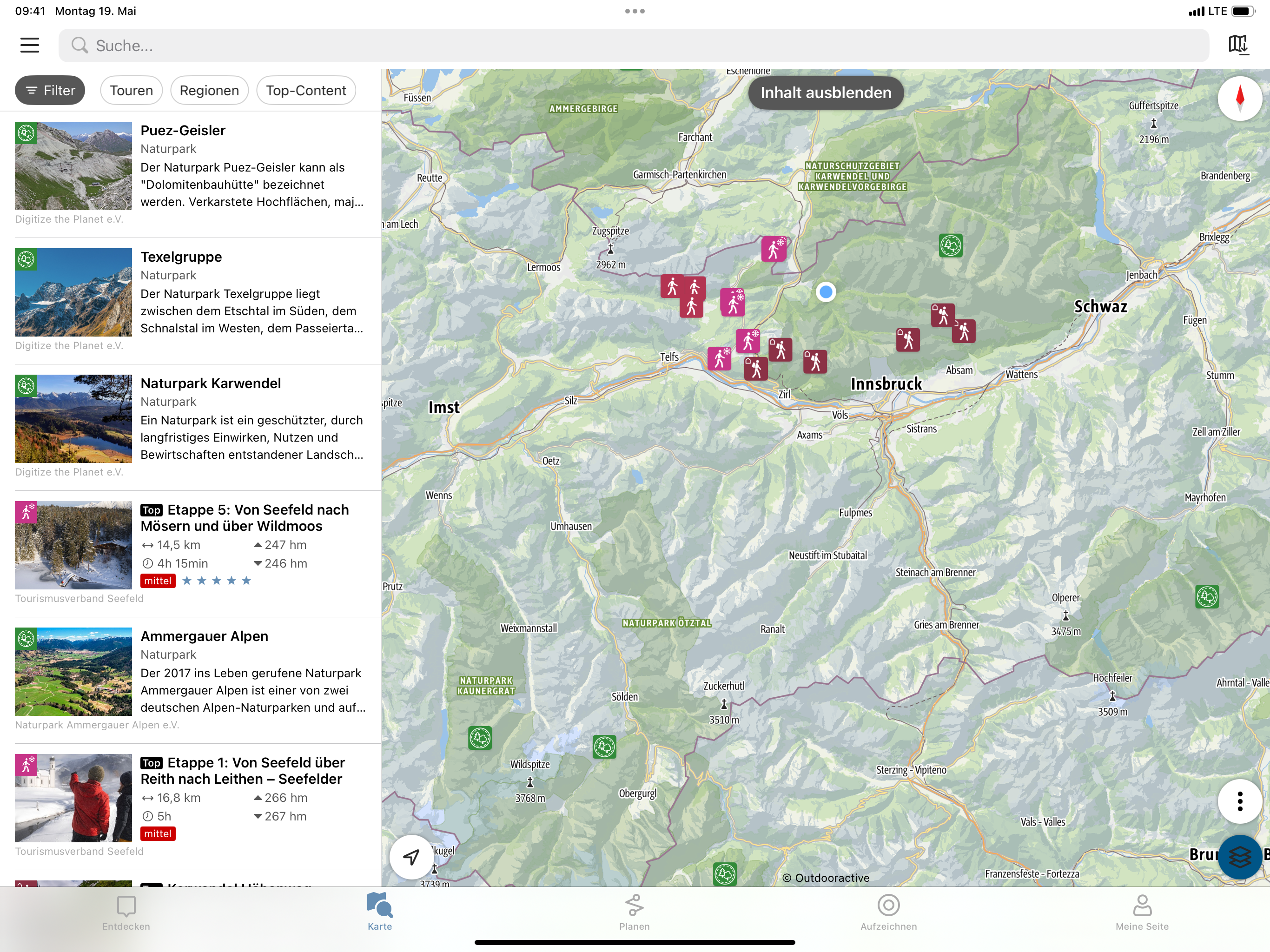This screenshot has height=952, width=1270.
Task: Open the map layers button
Action: (x=1240, y=857)
